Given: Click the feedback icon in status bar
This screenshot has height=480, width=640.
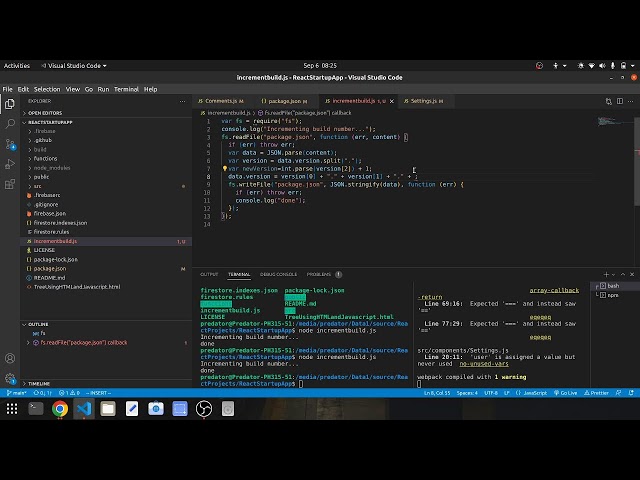Looking at the screenshot, I should point(618,393).
